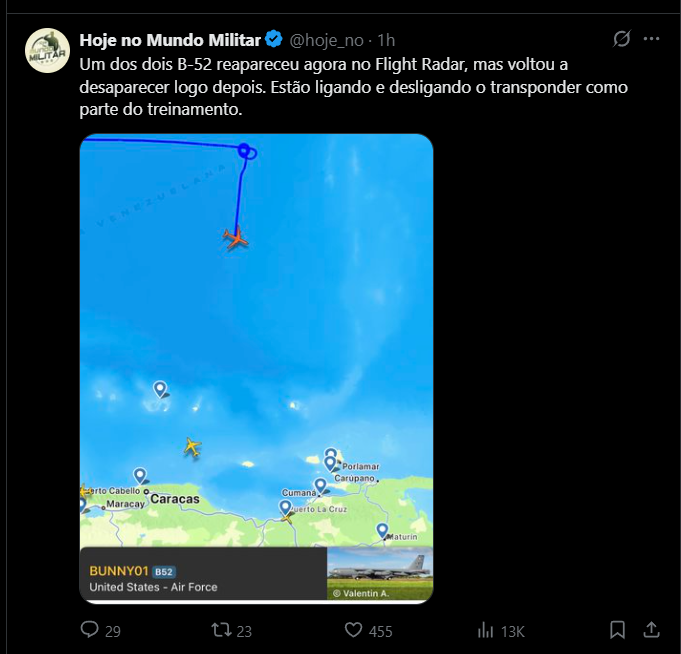Screen dimensions: 681x654
Task: Click the BUNNY01 callsign label
Action: point(118,571)
